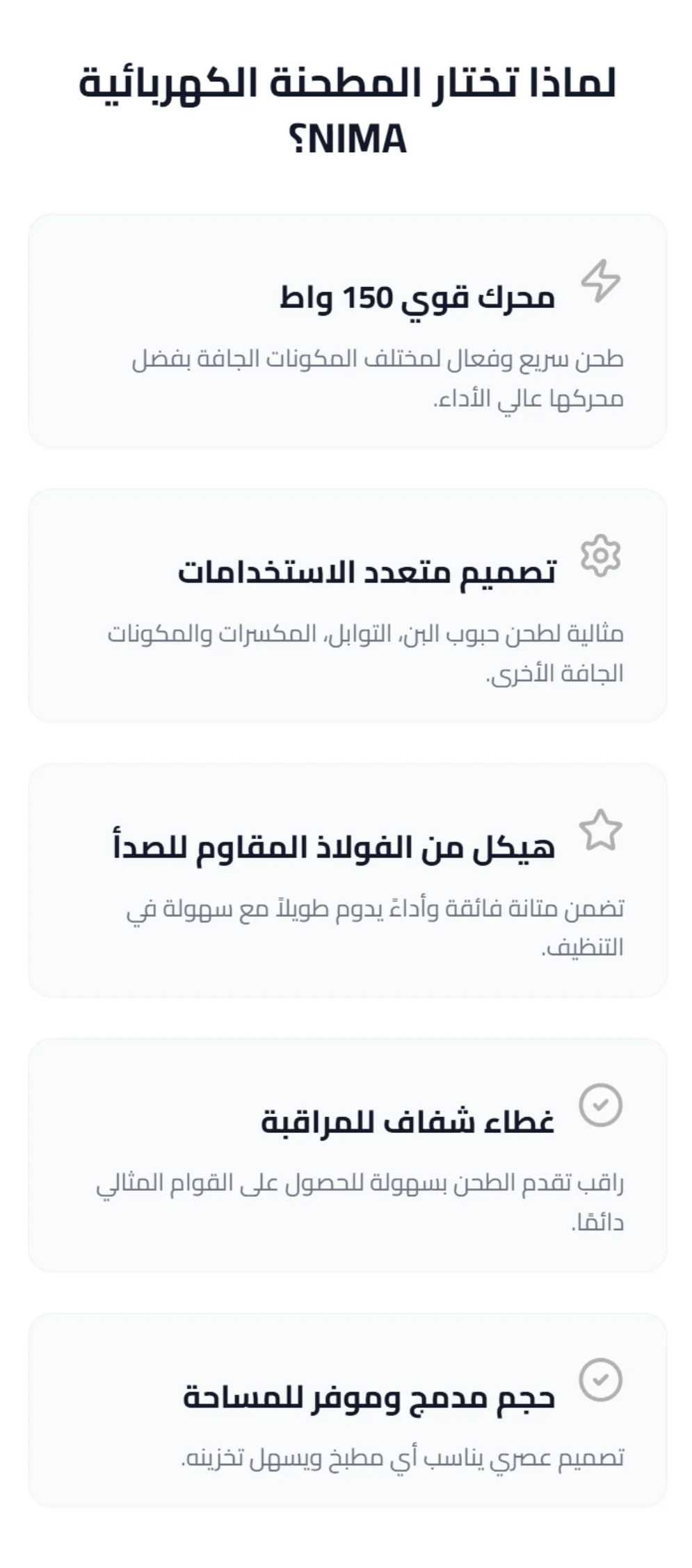Click the حجم مدمج وموفر للمساحة heading
This screenshot has height=1568, width=692.
369,1397
